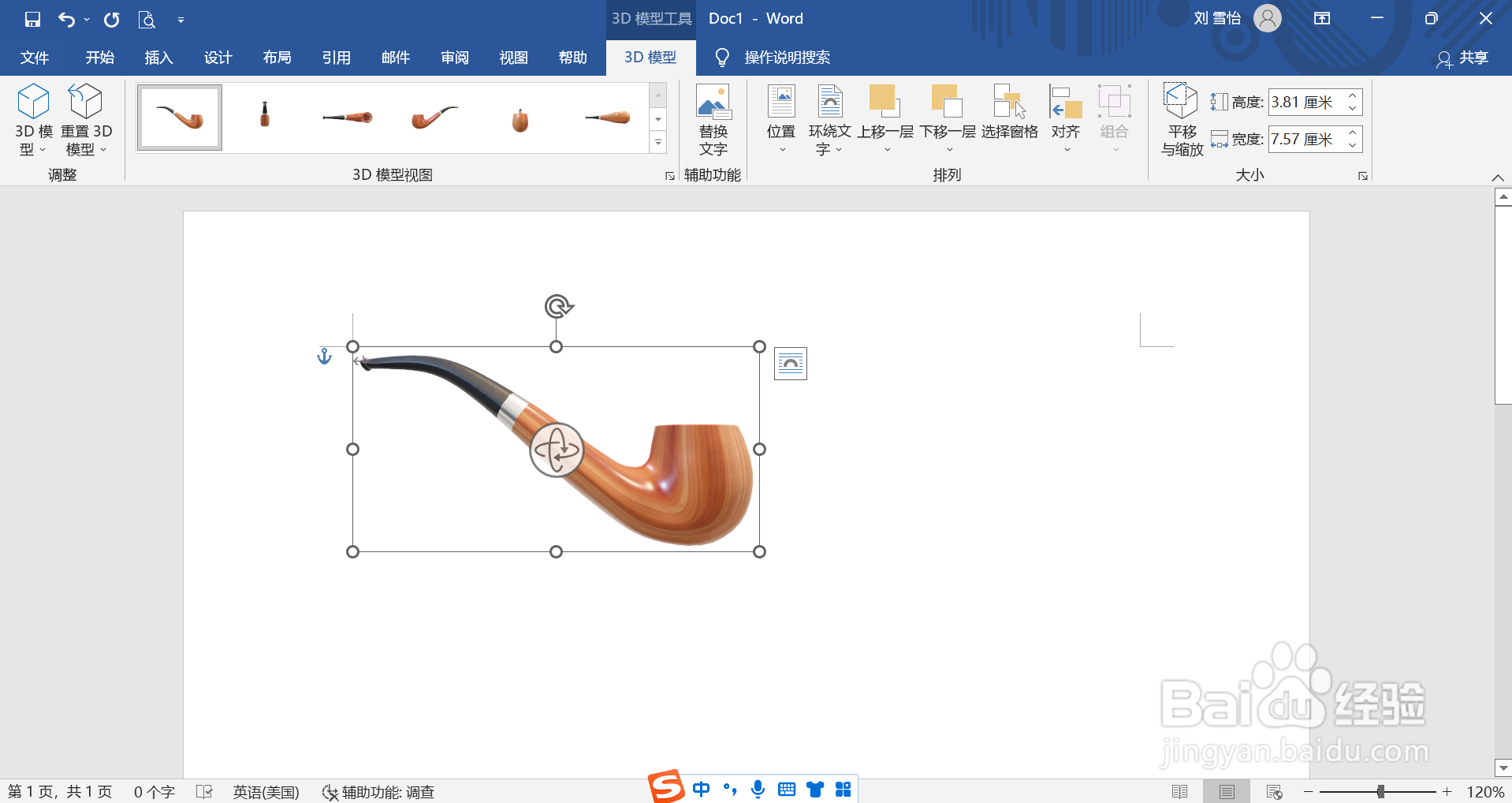Switch to read mode view icon

point(1179,791)
